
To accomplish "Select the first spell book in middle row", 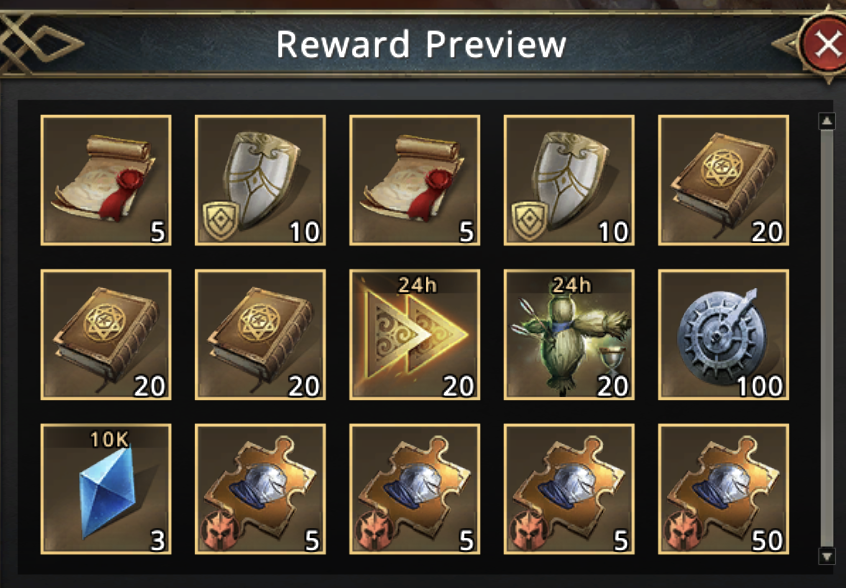I will pyautogui.click(x=106, y=334).
